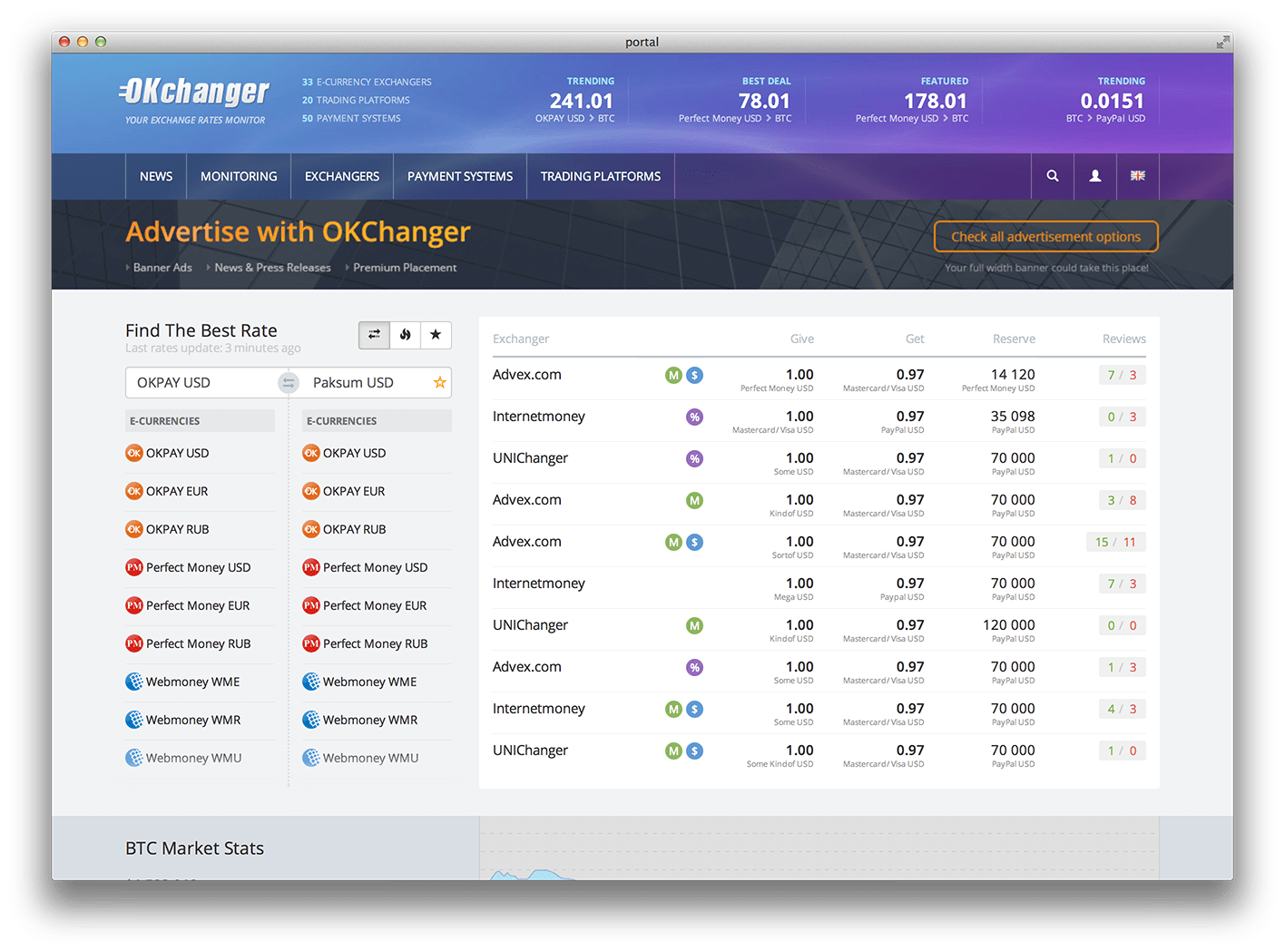Select the flame trending view button
This screenshot has width=1285, height=952.
(x=406, y=335)
